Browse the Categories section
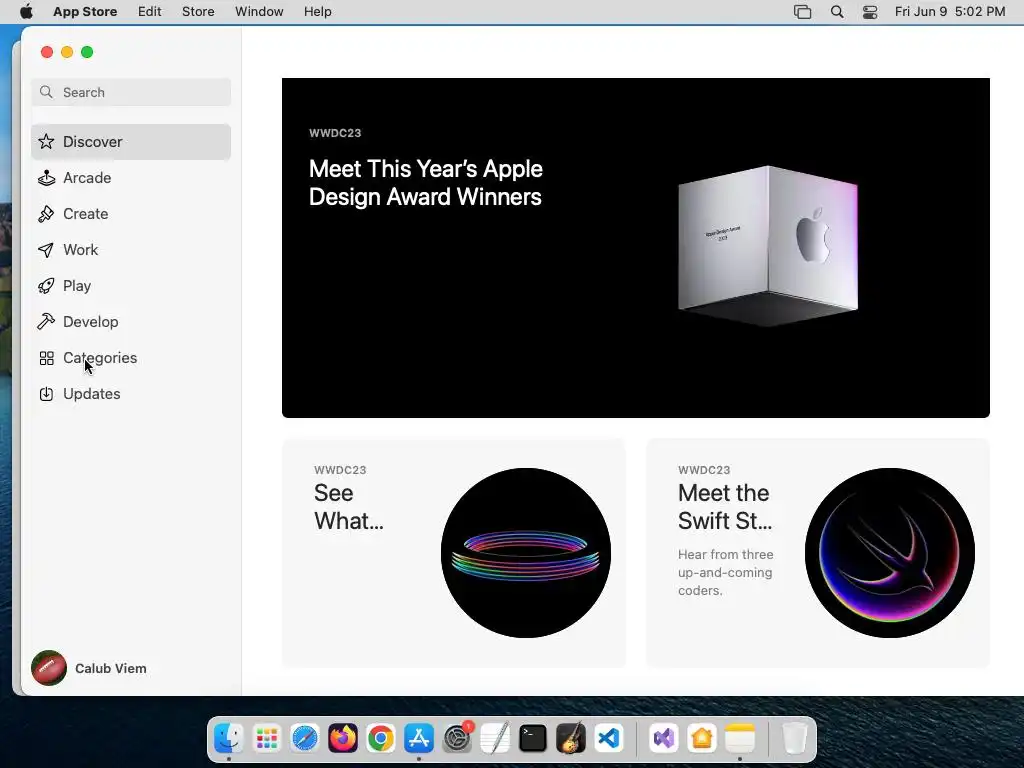 click(131, 358)
